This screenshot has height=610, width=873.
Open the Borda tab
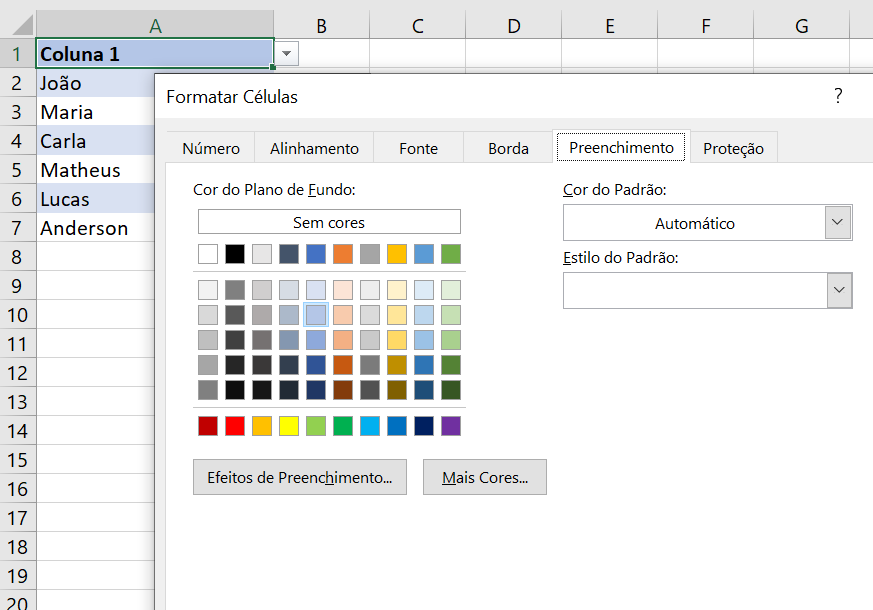click(x=507, y=147)
